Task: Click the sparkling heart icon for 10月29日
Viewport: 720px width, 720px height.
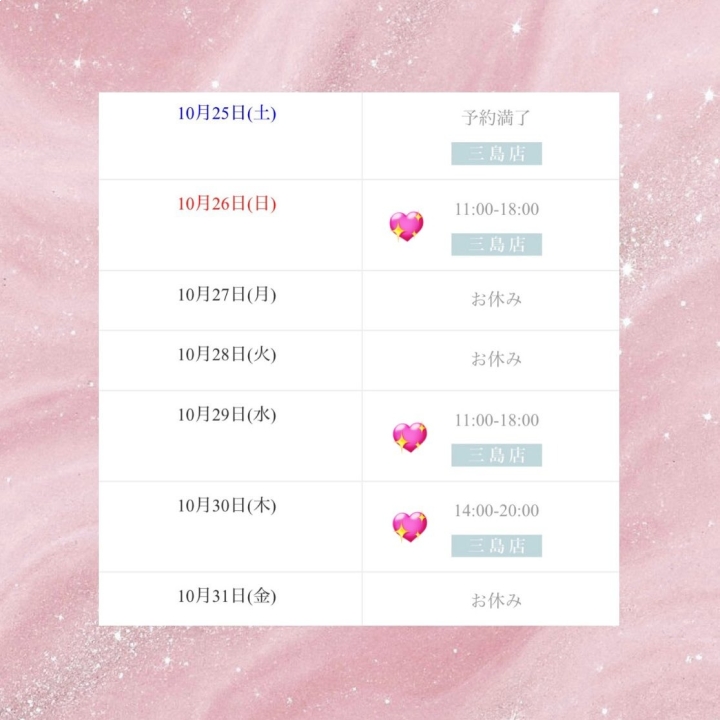Action: click(x=409, y=437)
